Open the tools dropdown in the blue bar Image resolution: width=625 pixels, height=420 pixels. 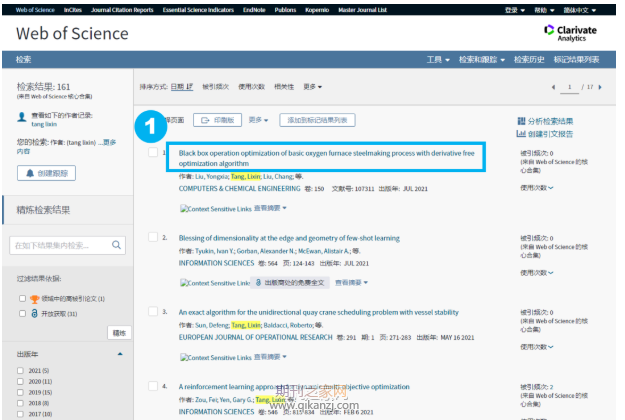[x=438, y=60]
